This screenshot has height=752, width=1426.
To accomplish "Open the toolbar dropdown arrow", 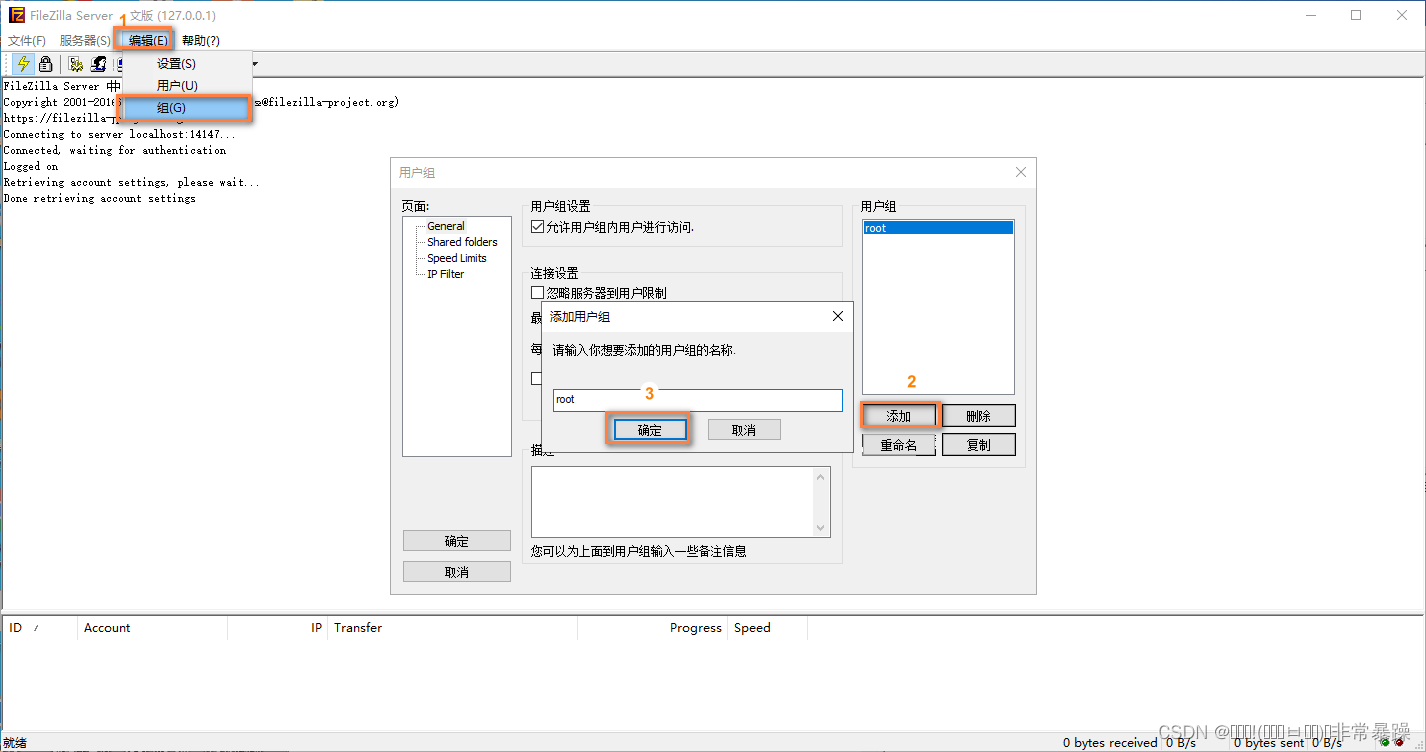I will point(255,64).
